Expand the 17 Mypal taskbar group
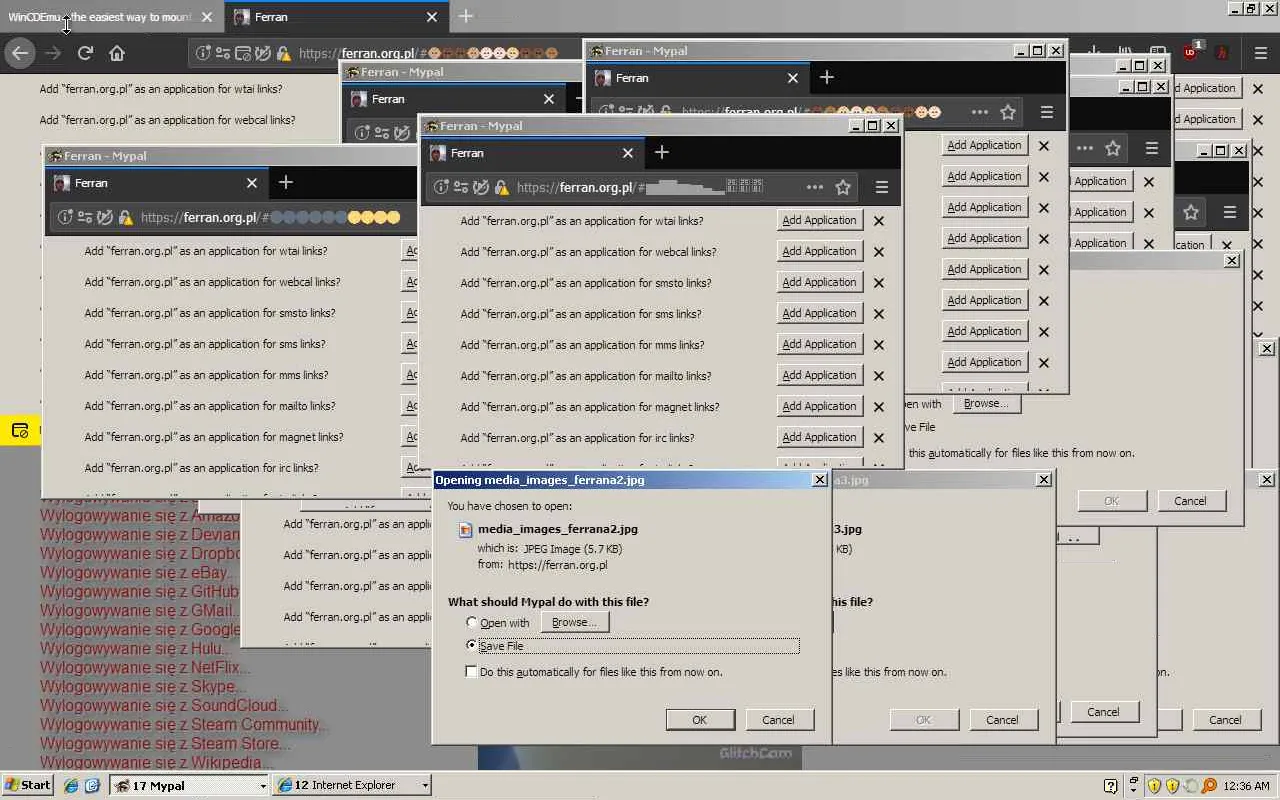The width and height of the screenshot is (1280, 800). [263, 786]
